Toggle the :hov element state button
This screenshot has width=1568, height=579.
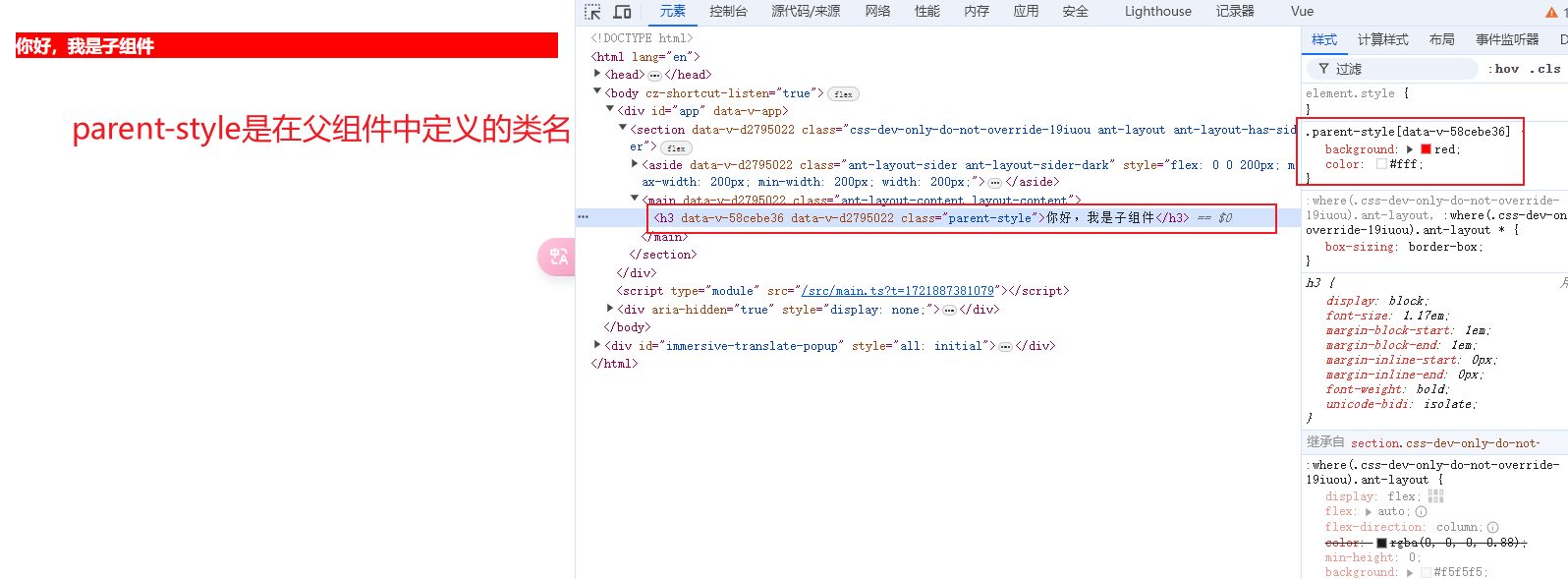tap(1503, 69)
